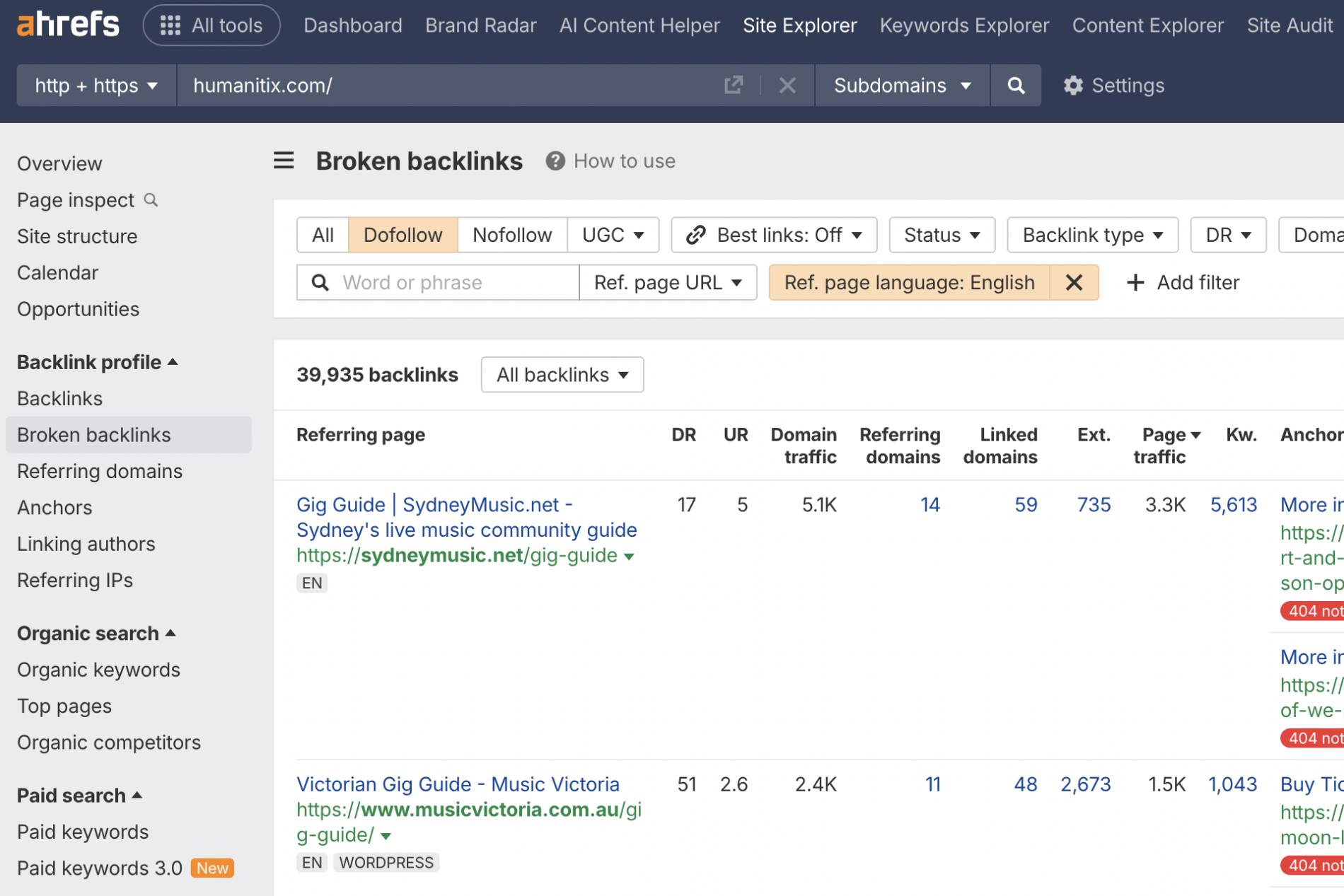This screenshot has height=896, width=1344.
Task: Open Opportunities in sidebar
Action: pyautogui.click(x=78, y=309)
